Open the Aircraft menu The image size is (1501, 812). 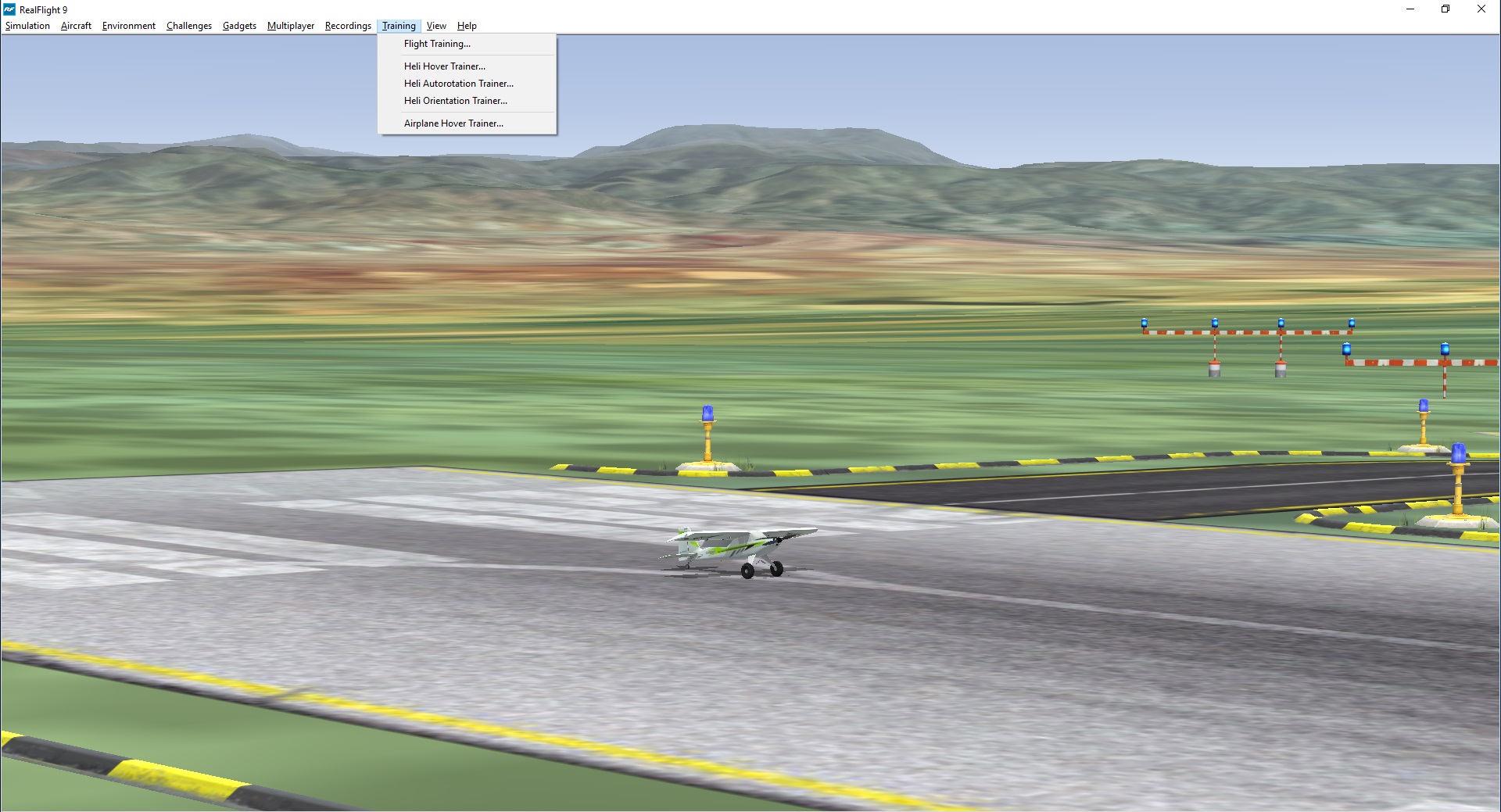76,25
